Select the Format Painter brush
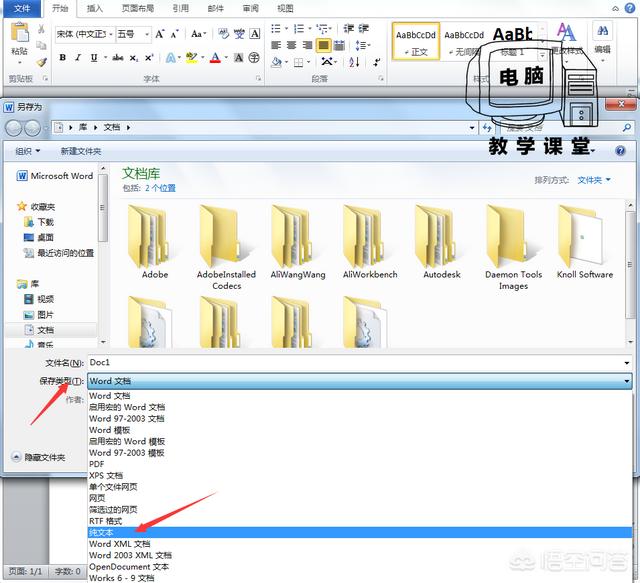Image resolution: width=640 pixels, height=583 pixels. point(41,62)
